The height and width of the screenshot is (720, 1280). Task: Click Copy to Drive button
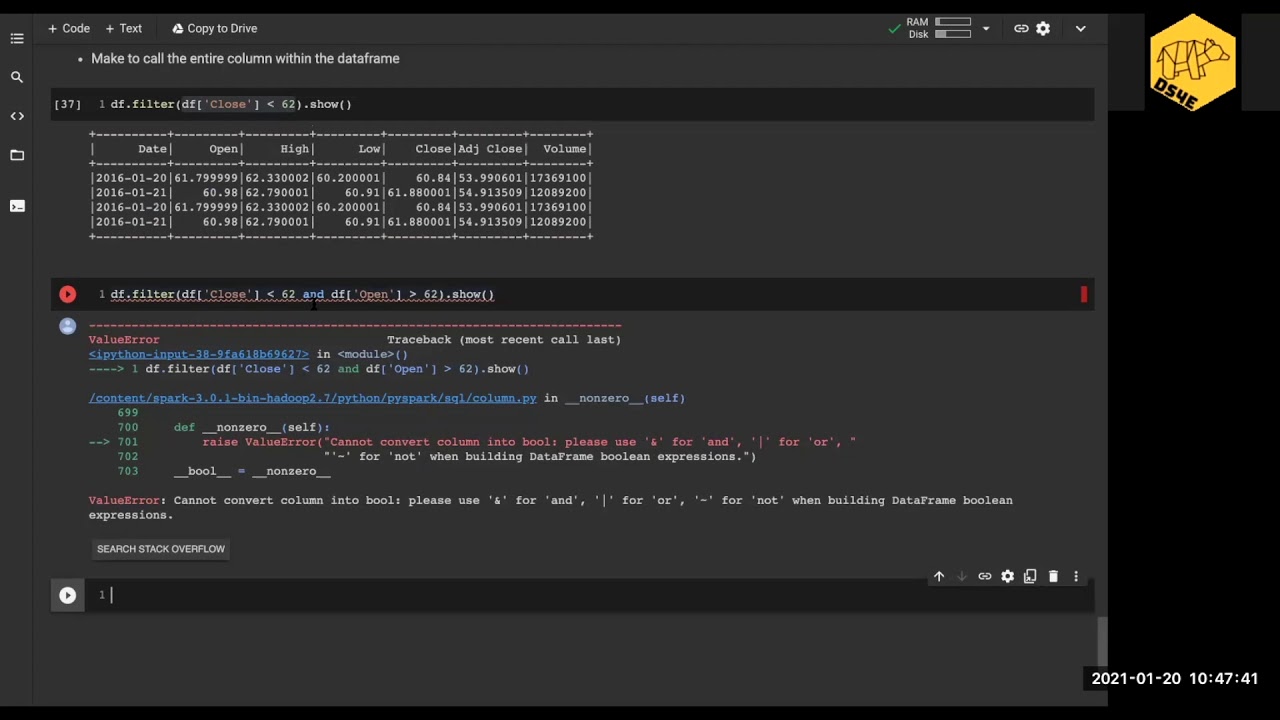pyautogui.click(x=214, y=28)
